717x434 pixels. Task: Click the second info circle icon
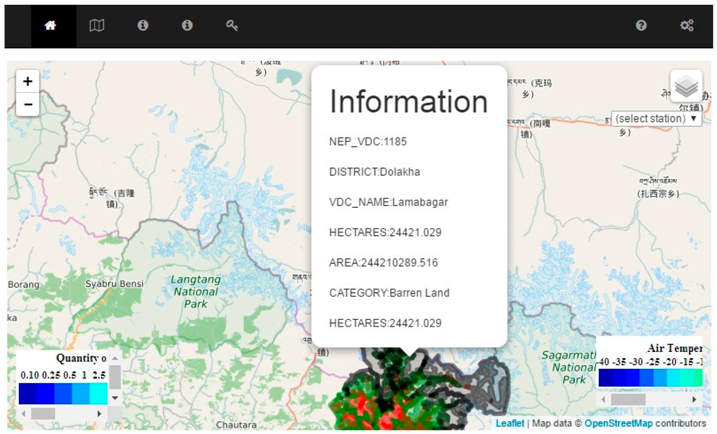coord(187,26)
